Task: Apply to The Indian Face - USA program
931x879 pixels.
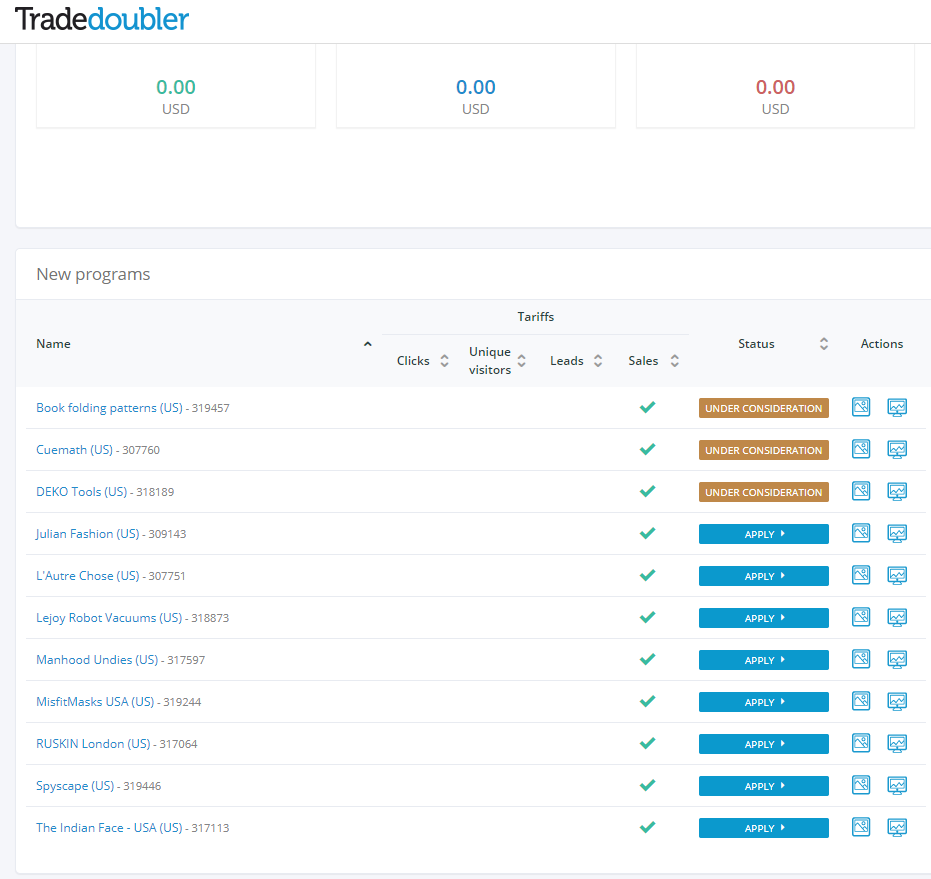Action: click(764, 828)
